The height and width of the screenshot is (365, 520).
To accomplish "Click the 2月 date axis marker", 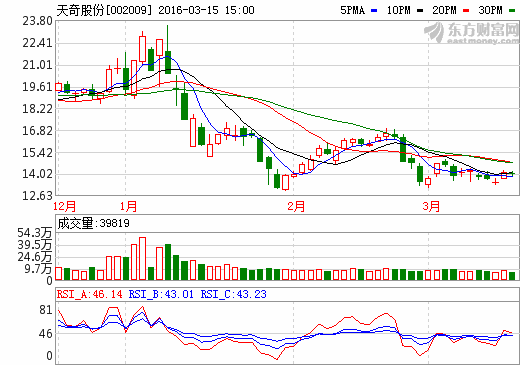I will [296, 206].
